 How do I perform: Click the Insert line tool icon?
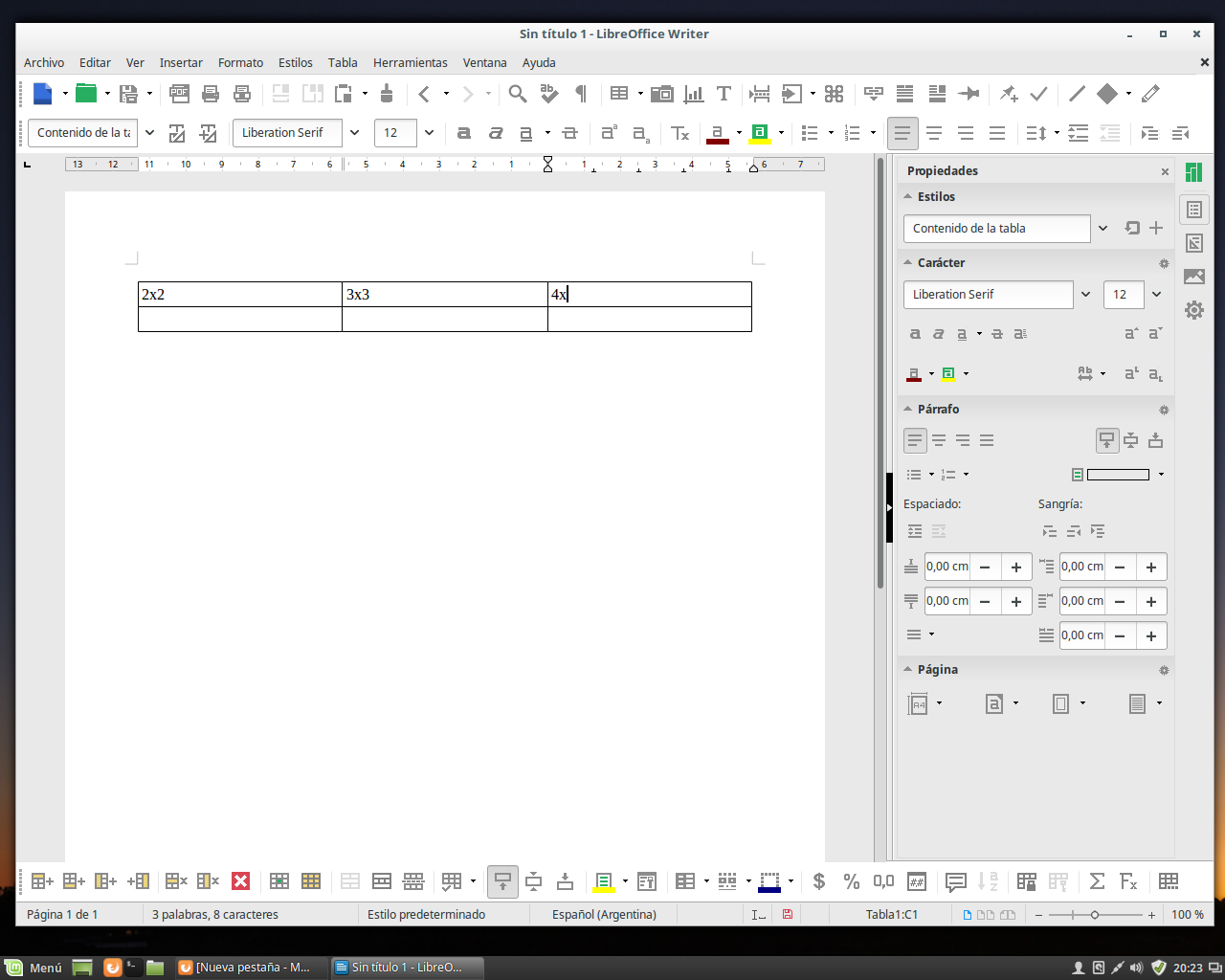pyautogui.click(x=1077, y=94)
